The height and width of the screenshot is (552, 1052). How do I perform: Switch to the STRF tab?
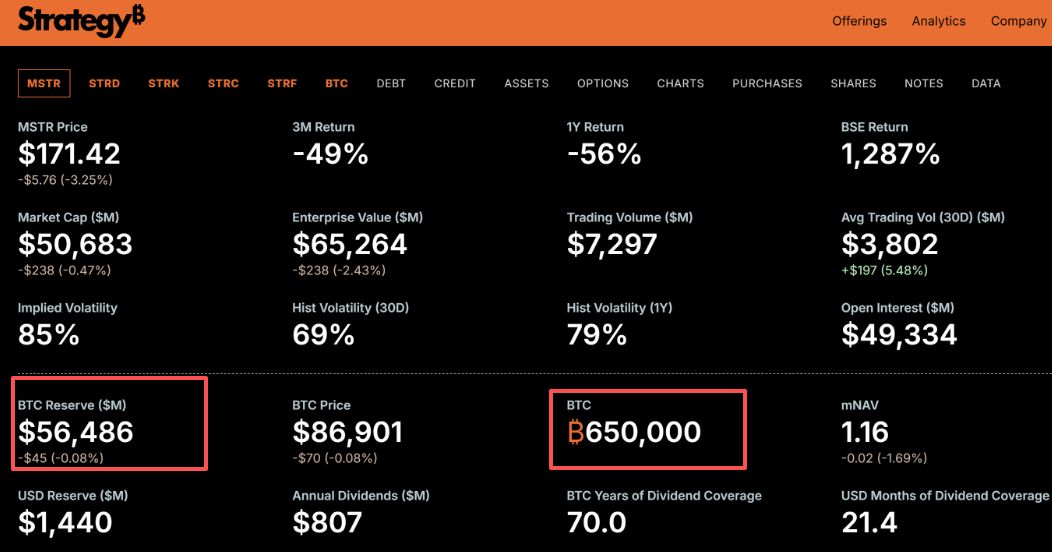click(x=282, y=83)
